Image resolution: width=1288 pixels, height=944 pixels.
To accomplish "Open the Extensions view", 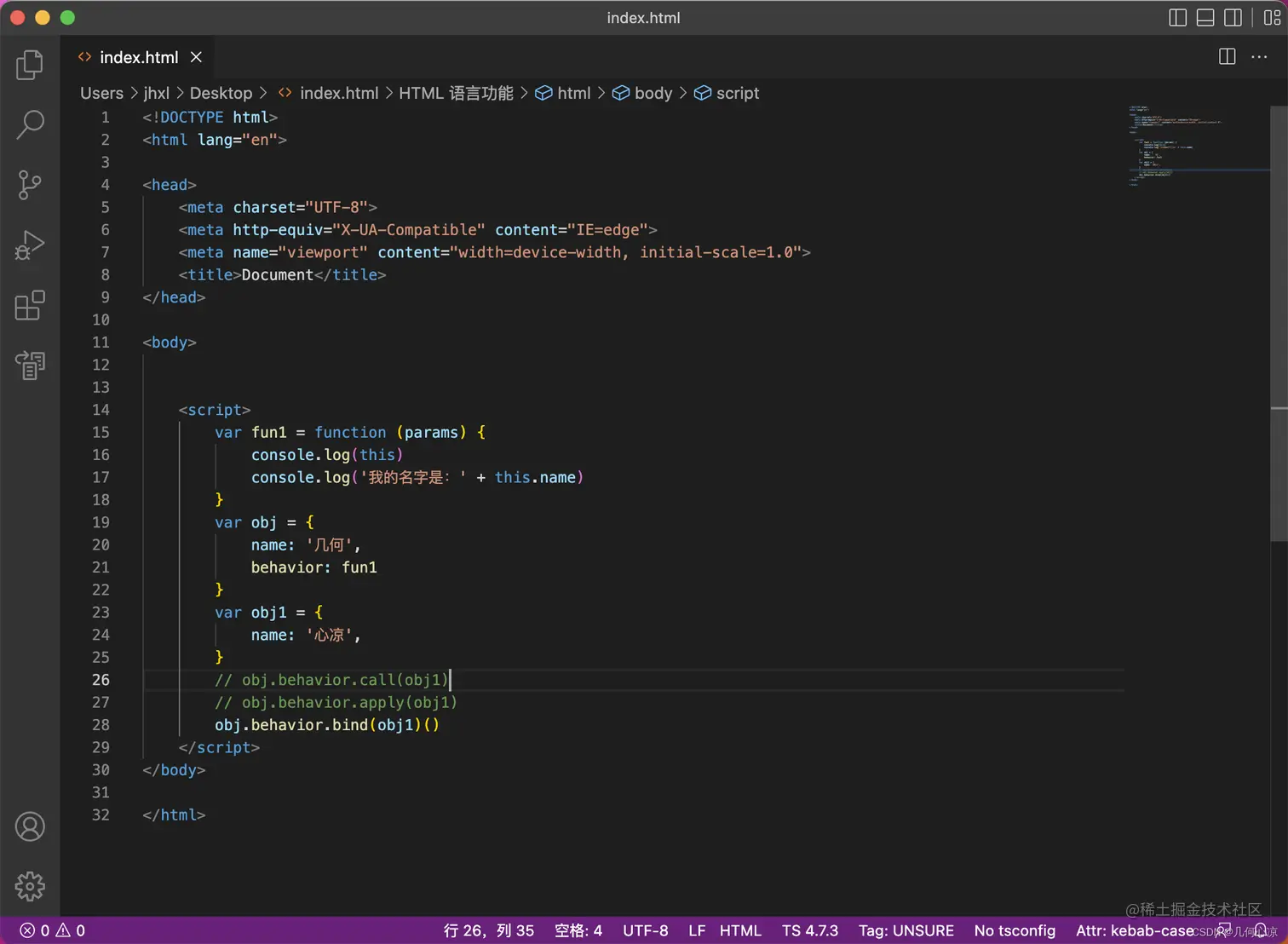I will tap(30, 305).
